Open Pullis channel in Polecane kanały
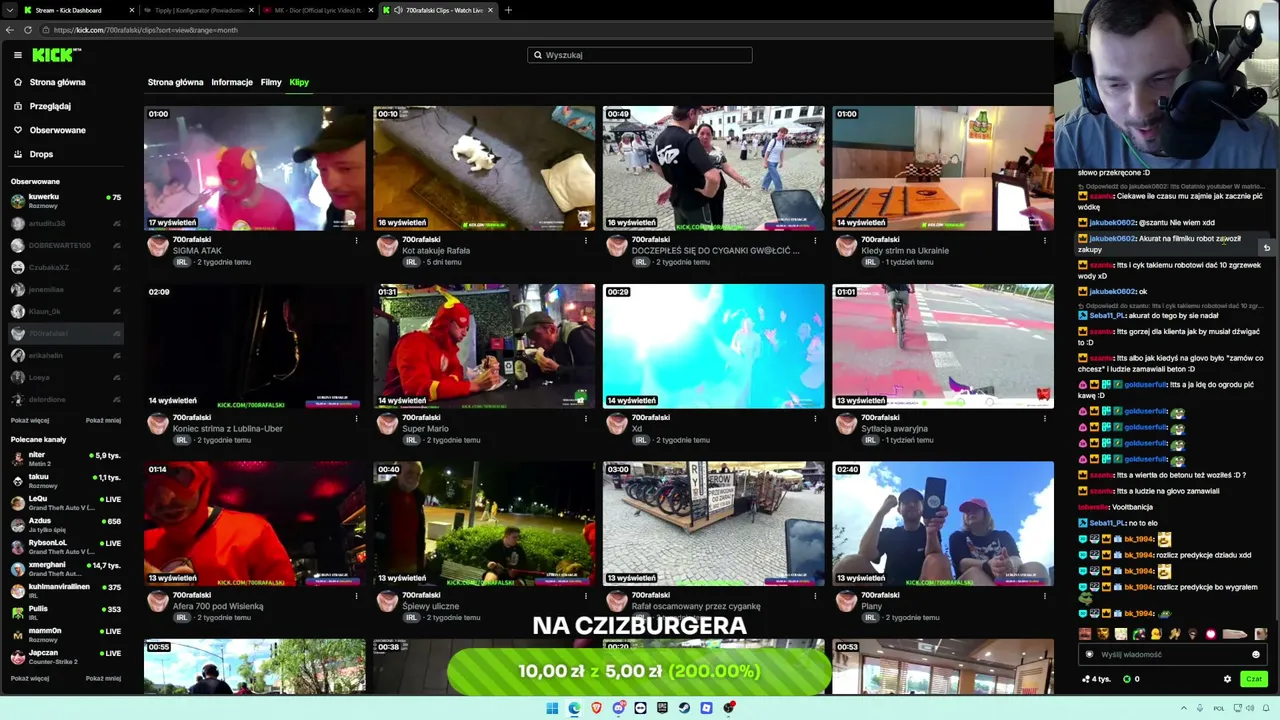The height and width of the screenshot is (720, 1280). 66,613
